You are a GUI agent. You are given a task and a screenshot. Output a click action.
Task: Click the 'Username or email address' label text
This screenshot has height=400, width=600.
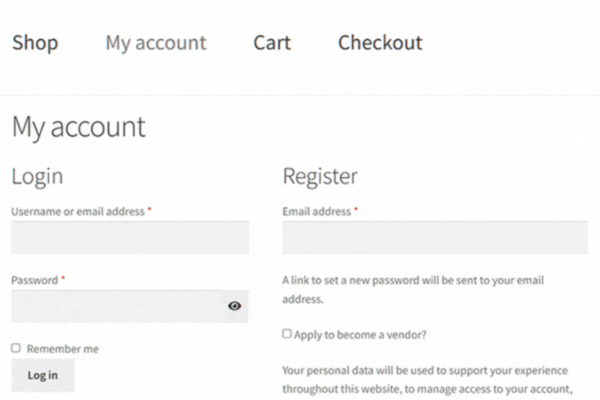click(x=78, y=212)
